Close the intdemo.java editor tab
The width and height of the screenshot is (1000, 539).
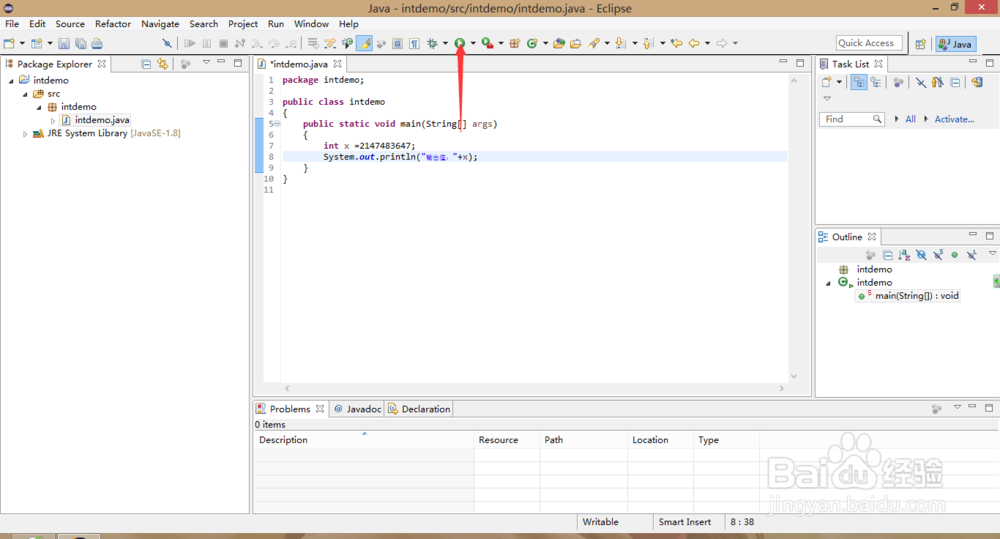[337, 64]
